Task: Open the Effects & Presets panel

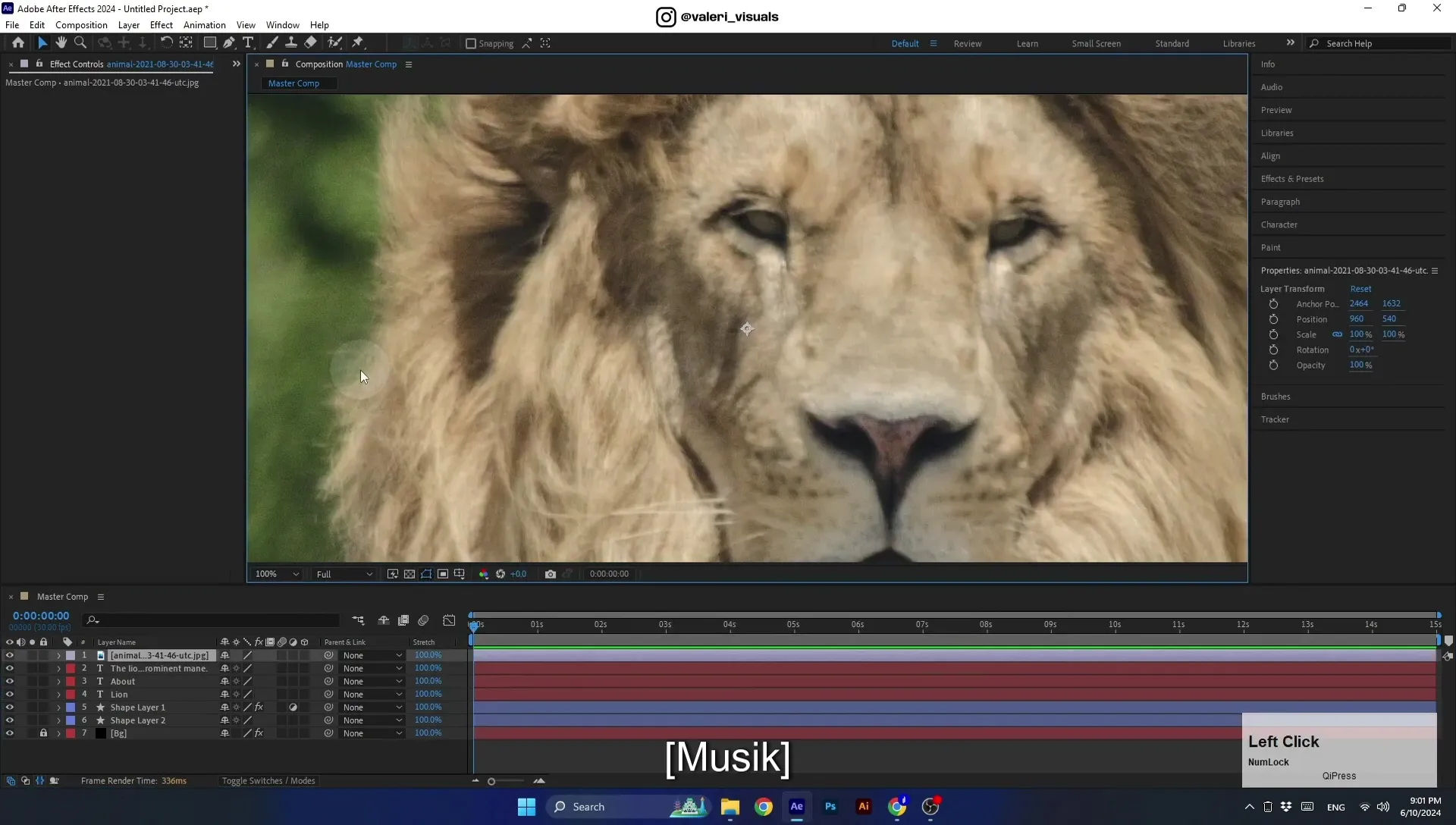Action: [1292, 179]
